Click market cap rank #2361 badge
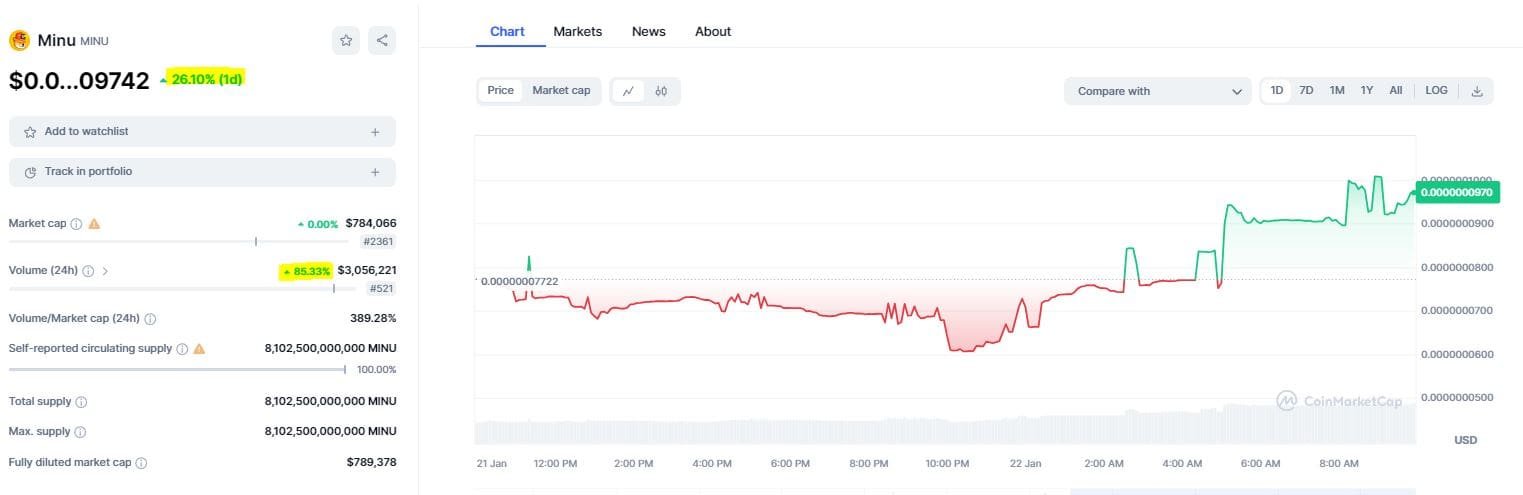 [377, 242]
